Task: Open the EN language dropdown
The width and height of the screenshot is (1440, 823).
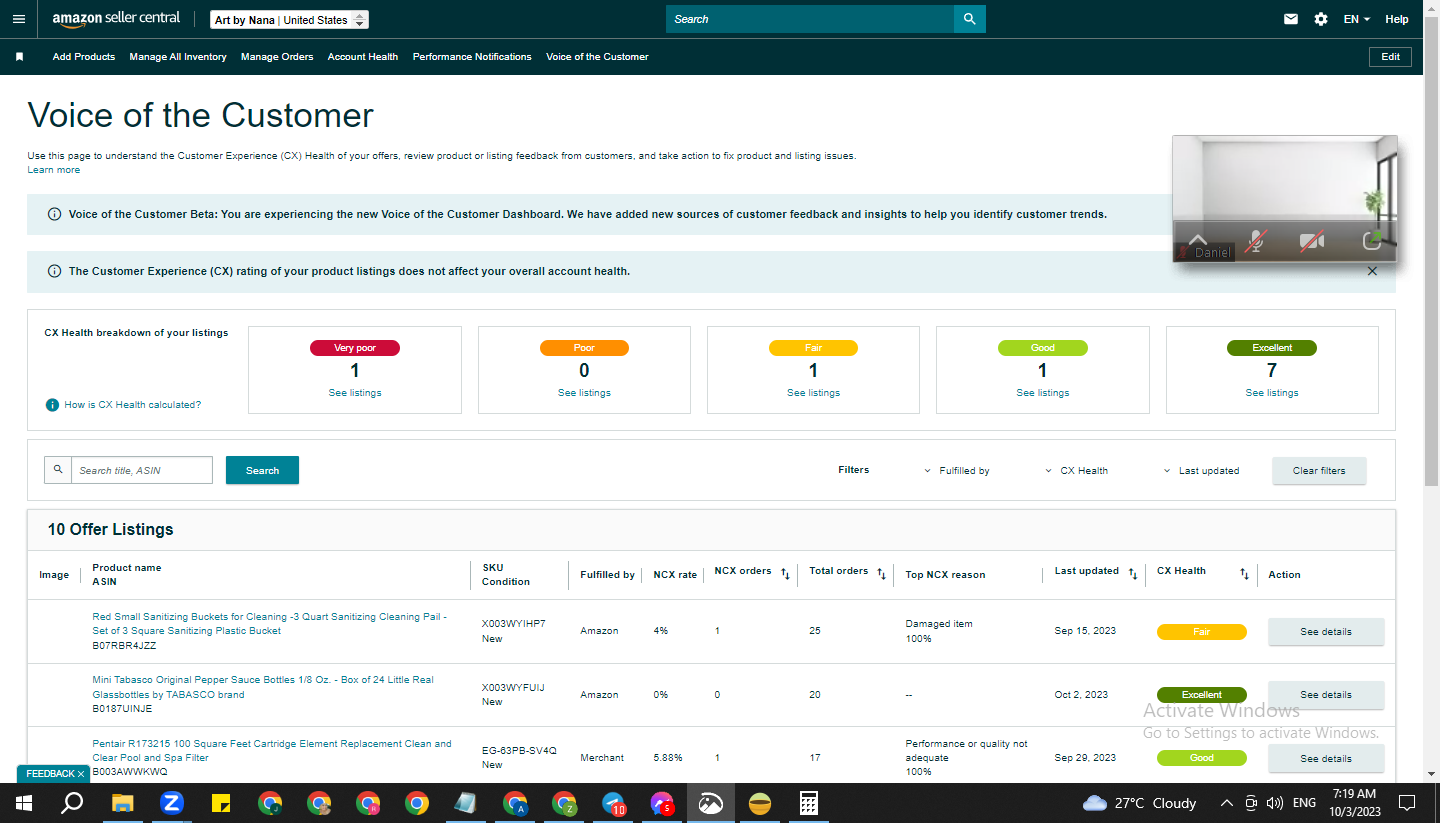Action: [1356, 19]
